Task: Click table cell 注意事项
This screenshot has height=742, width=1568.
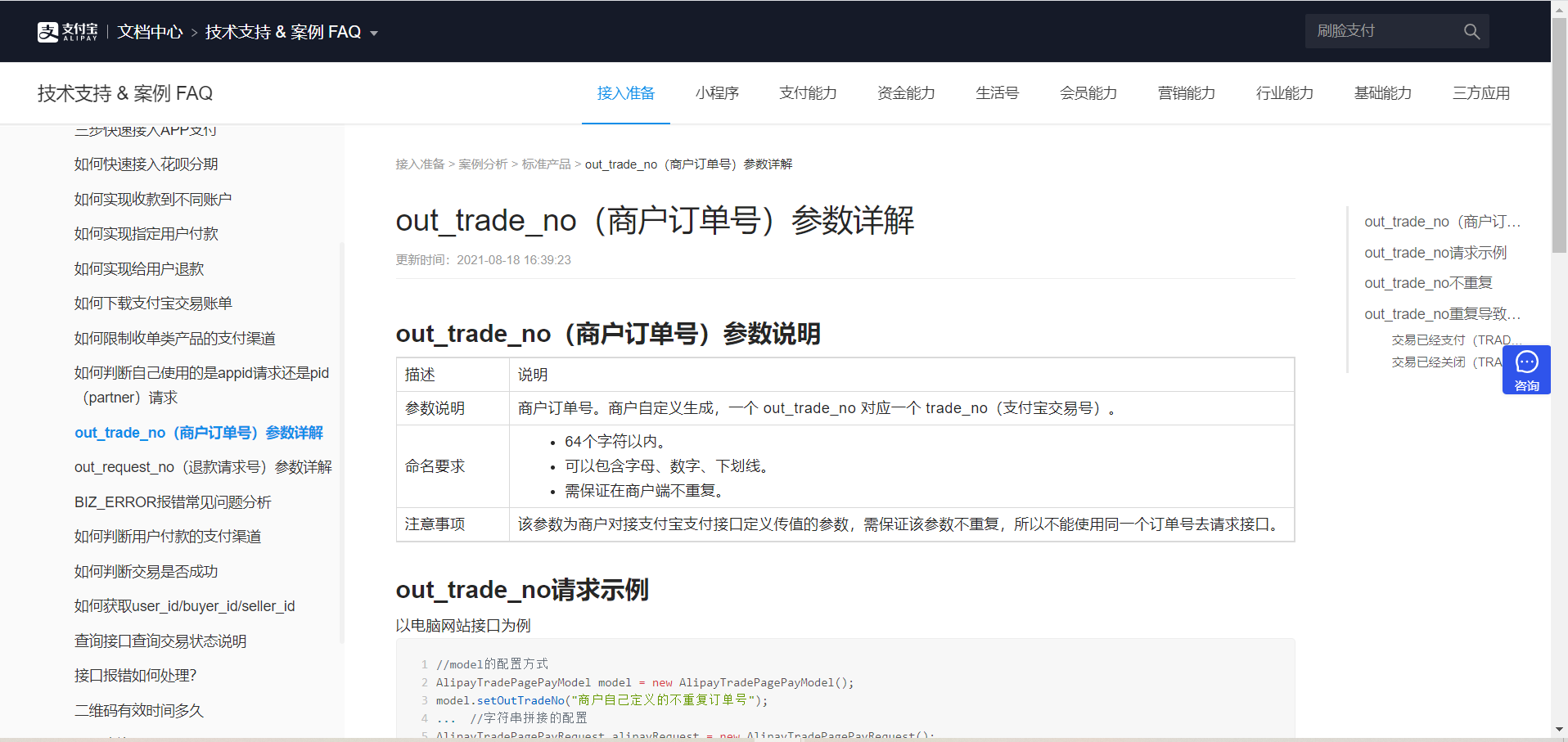Action: 453,524
